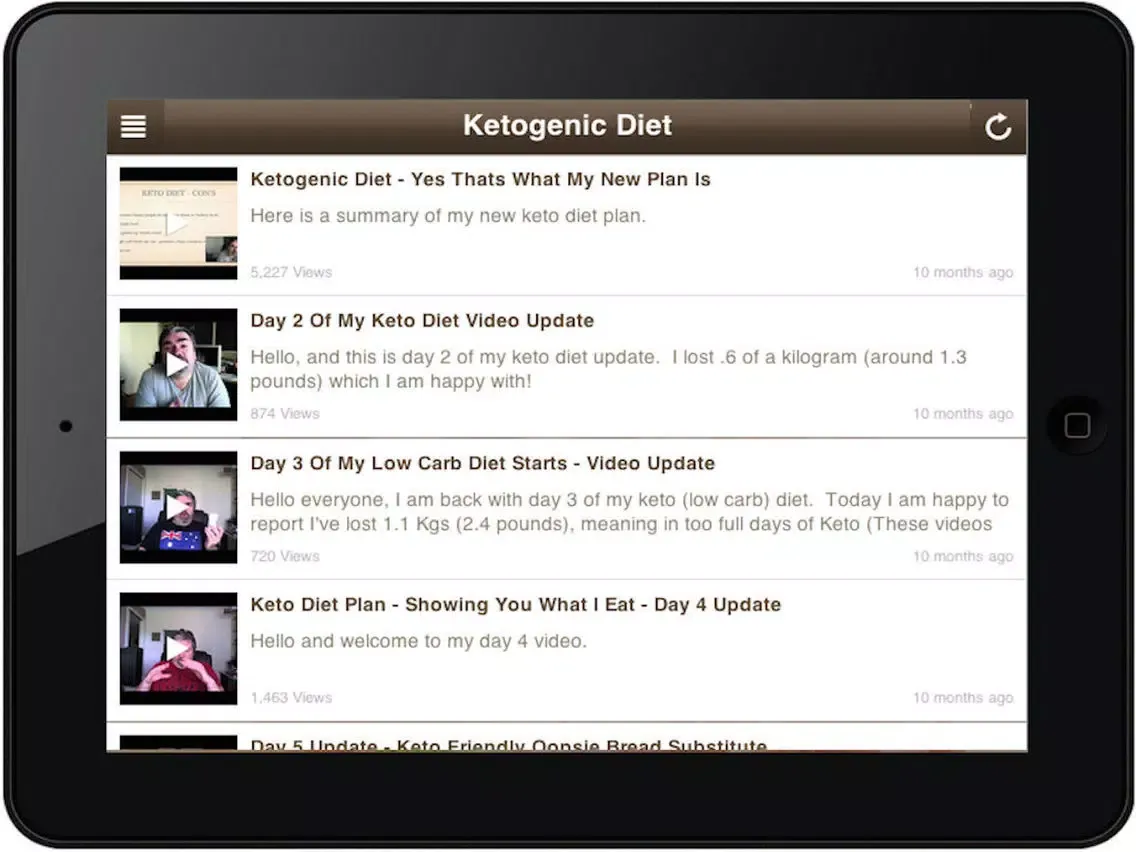Select the '10 months ago' timestamp on Day 3 video
Viewport: 1136px width, 852px height.
coord(962,555)
